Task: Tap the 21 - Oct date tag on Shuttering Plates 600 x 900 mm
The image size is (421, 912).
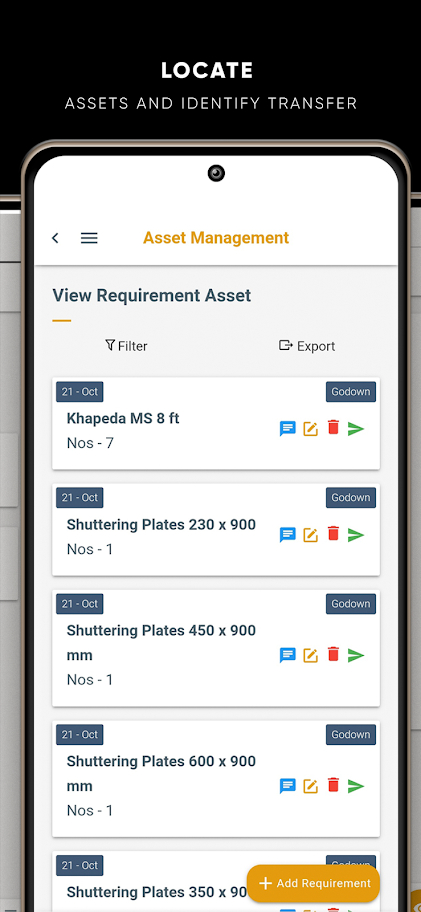Action: (x=80, y=735)
